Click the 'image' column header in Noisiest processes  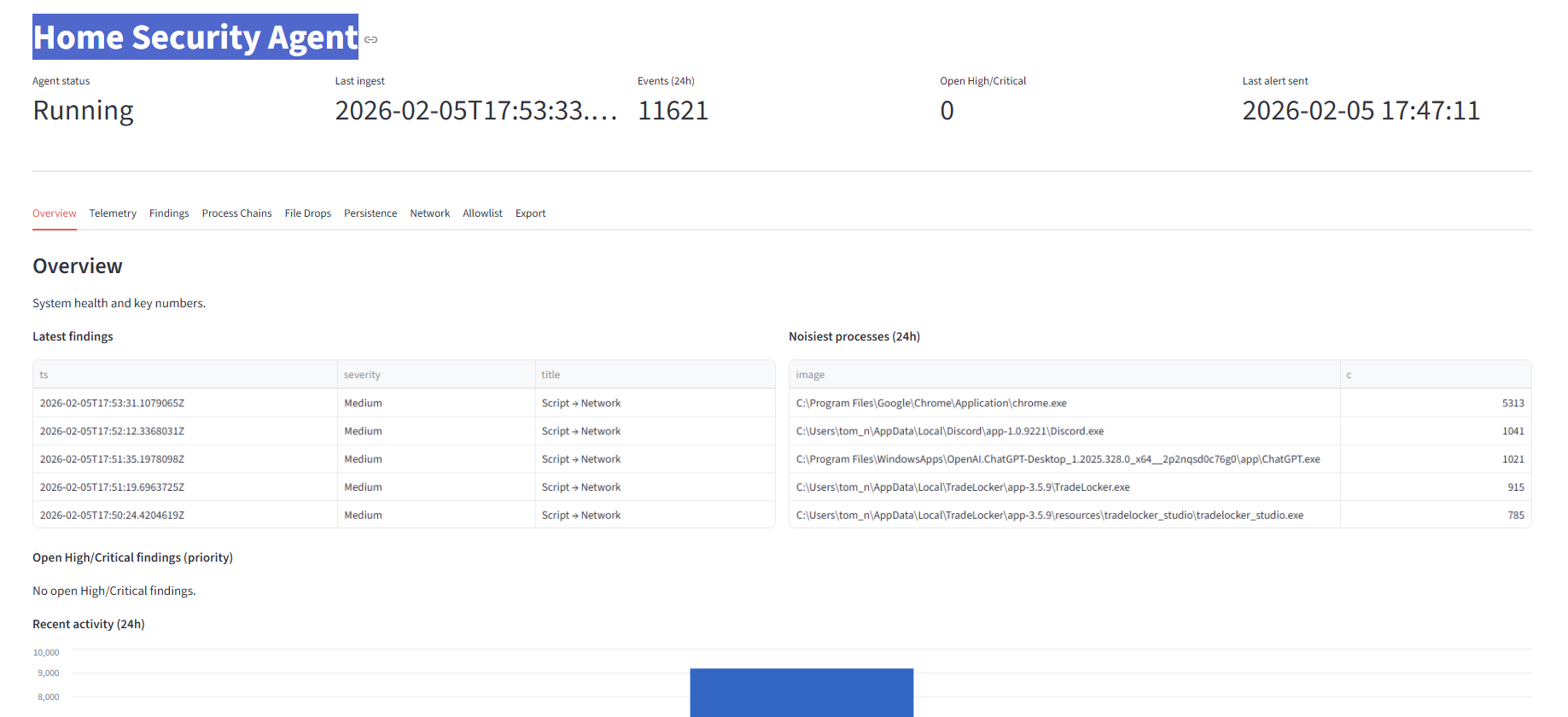click(1064, 375)
